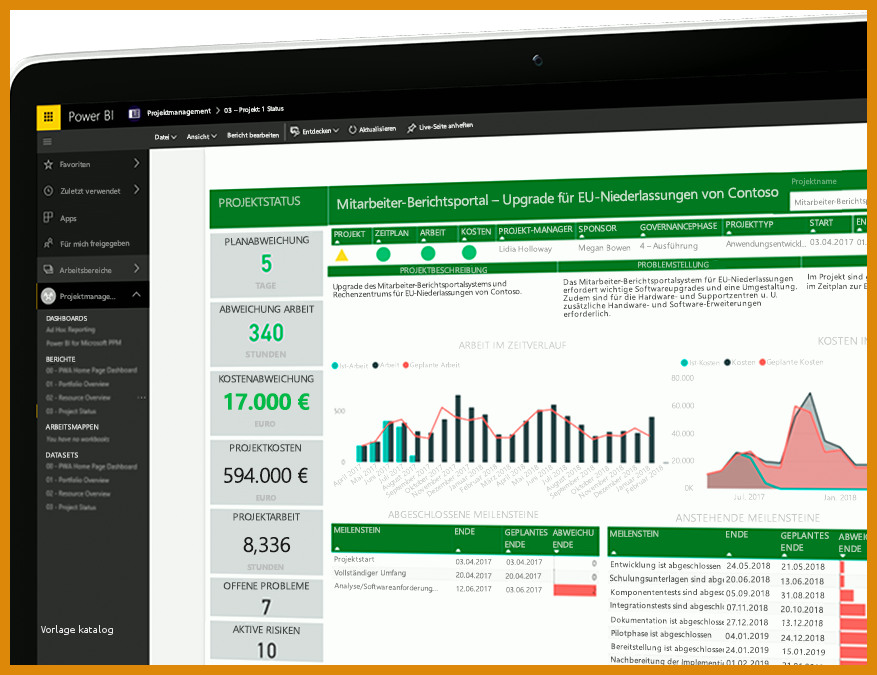
Task: Click the Apps icon in sidebar
Action: (x=48, y=217)
